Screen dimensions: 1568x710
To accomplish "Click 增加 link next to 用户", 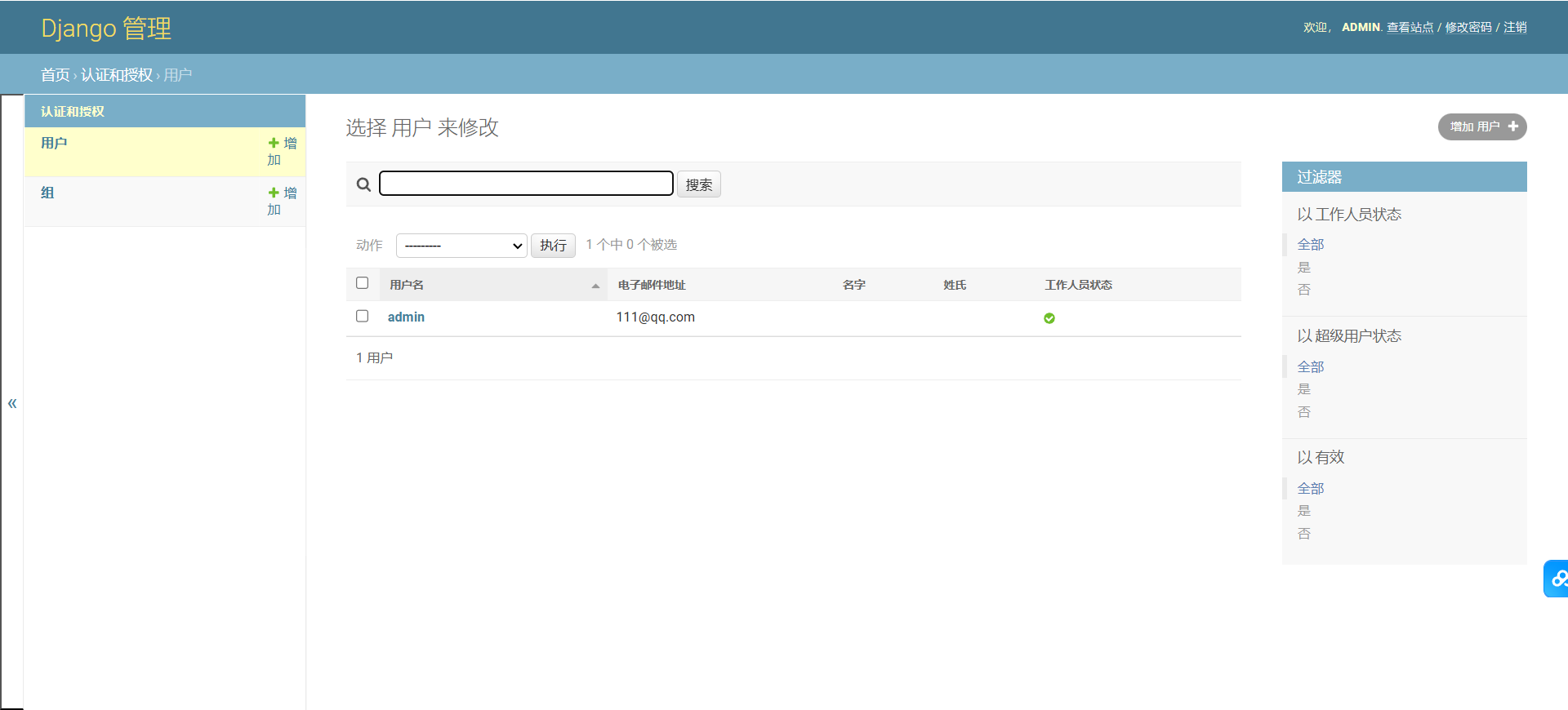I will click(x=283, y=151).
